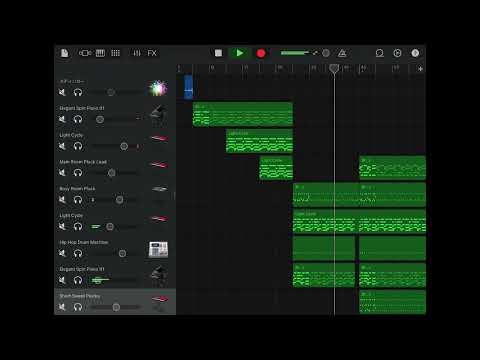Select the first Light Cycle track's green region
The width and height of the screenshot is (480, 360).
click(259, 141)
